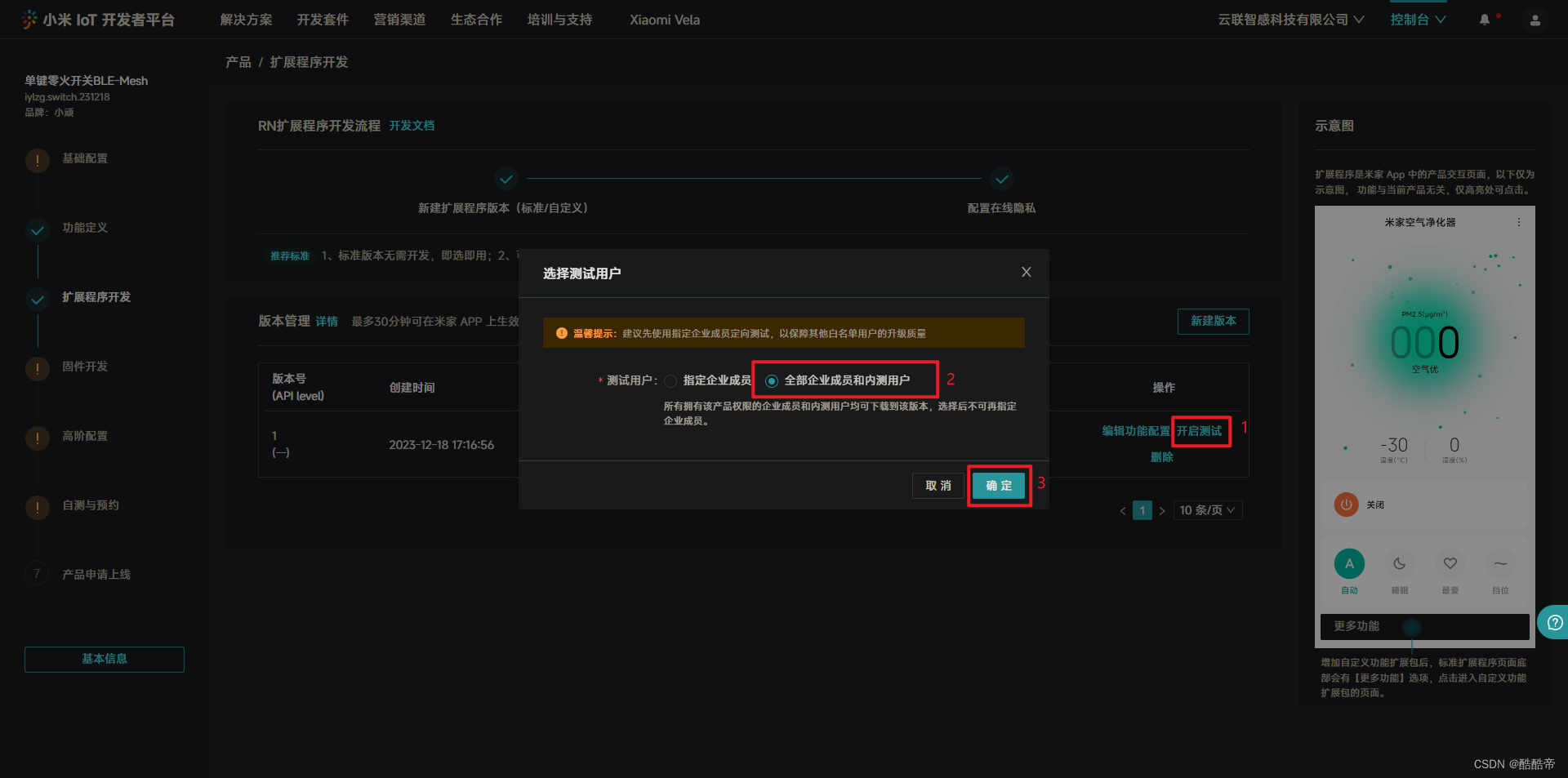Open the 开发套件 menu

[323, 20]
